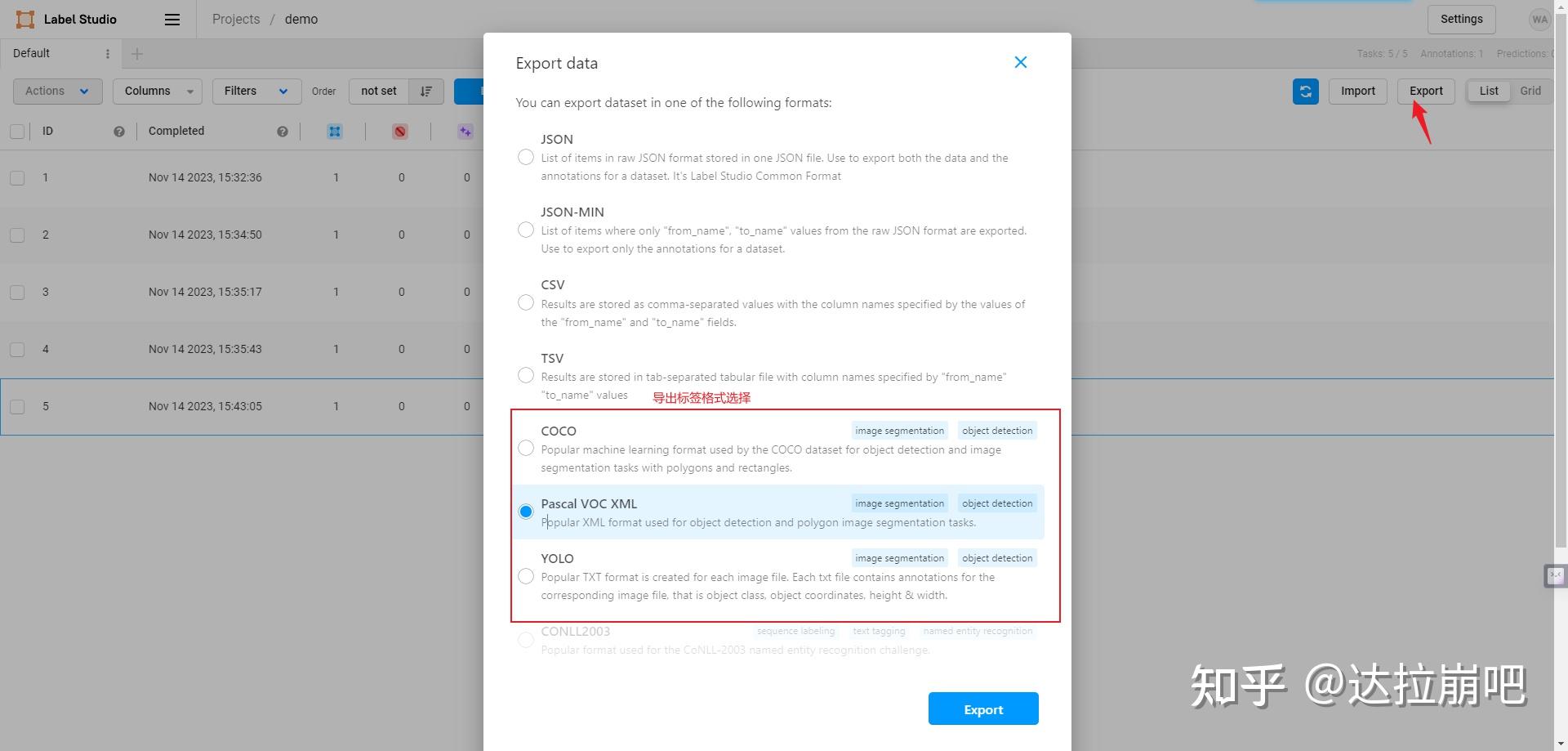Open the Actions dropdown
1568x751 pixels.
click(x=57, y=92)
